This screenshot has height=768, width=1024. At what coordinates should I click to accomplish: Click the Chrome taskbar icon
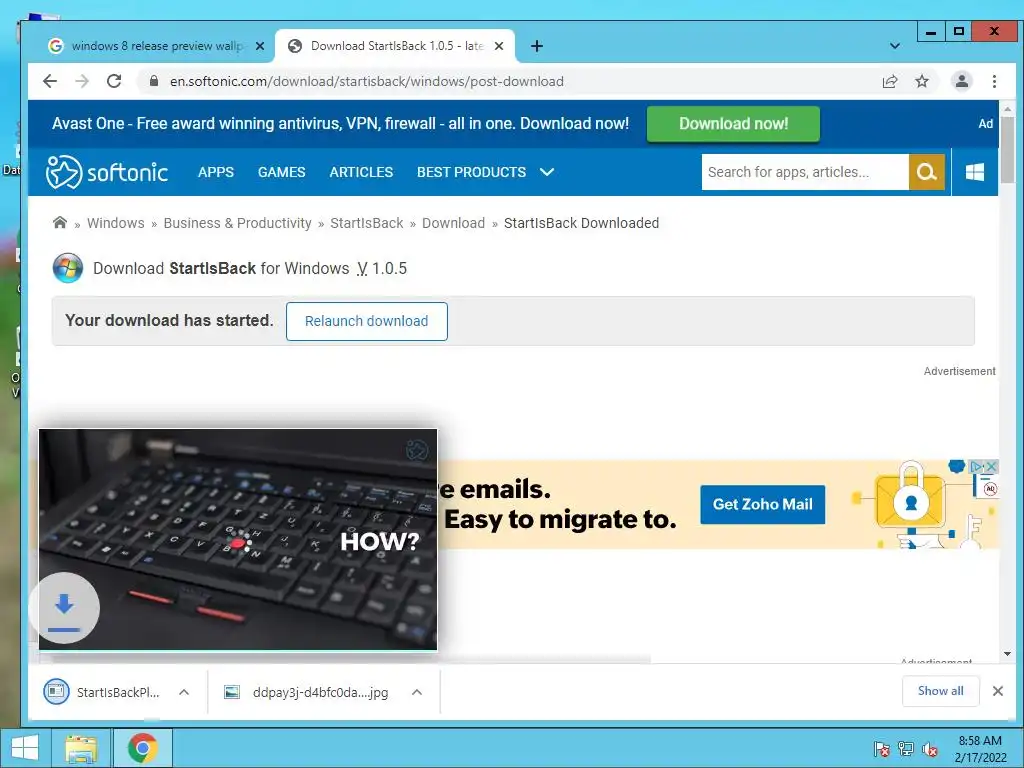click(x=143, y=748)
